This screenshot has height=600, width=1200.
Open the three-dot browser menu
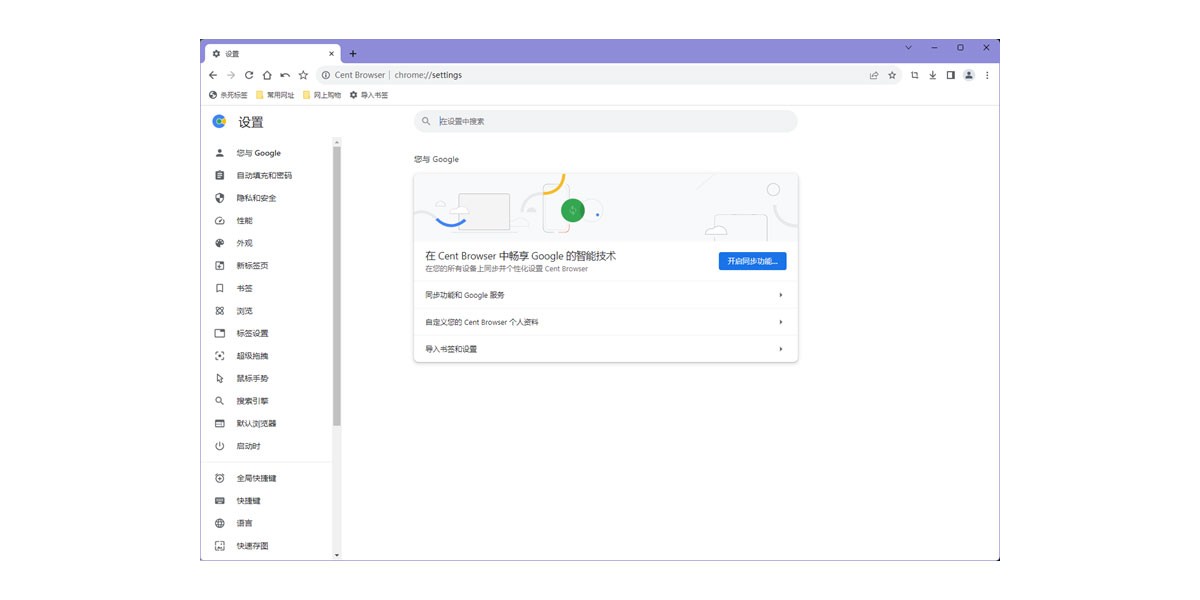coord(987,75)
